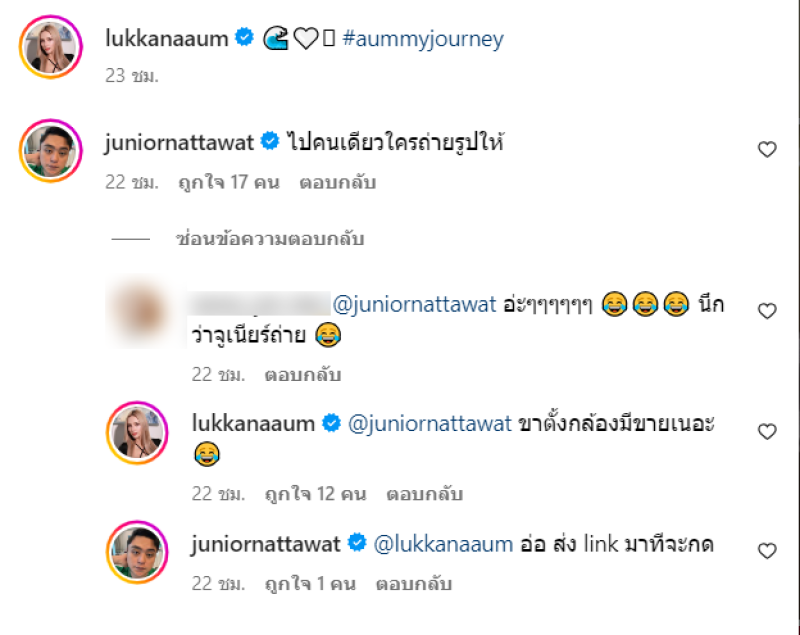Open lukkanaaum username in caption
The height and width of the screenshot is (635, 800).
(x=166, y=38)
